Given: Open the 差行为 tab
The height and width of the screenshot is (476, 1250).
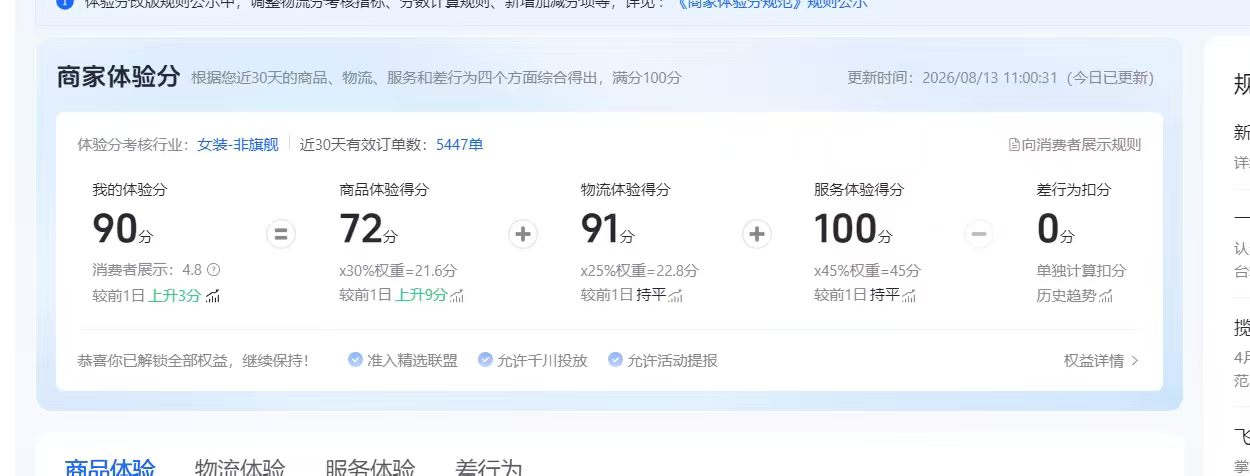Looking at the screenshot, I should (489, 468).
